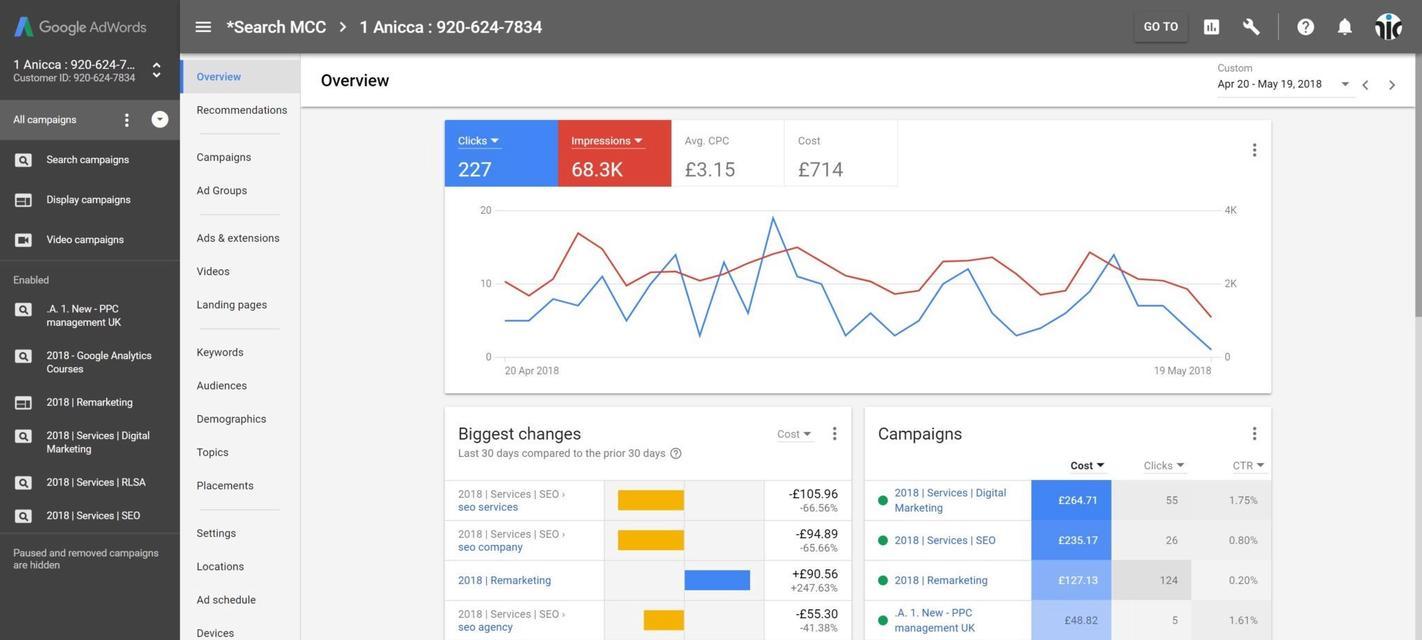
Task: Open the account avatar menu
Action: pyautogui.click(x=1388, y=27)
